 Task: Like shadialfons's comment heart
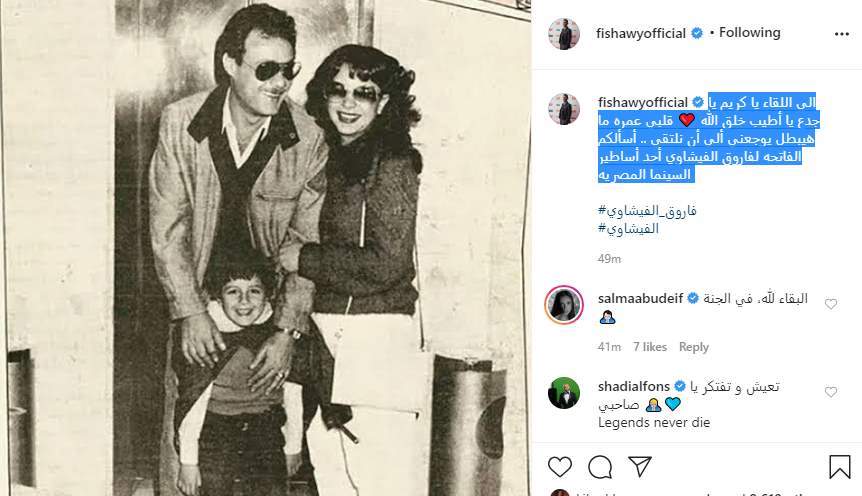(831, 392)
